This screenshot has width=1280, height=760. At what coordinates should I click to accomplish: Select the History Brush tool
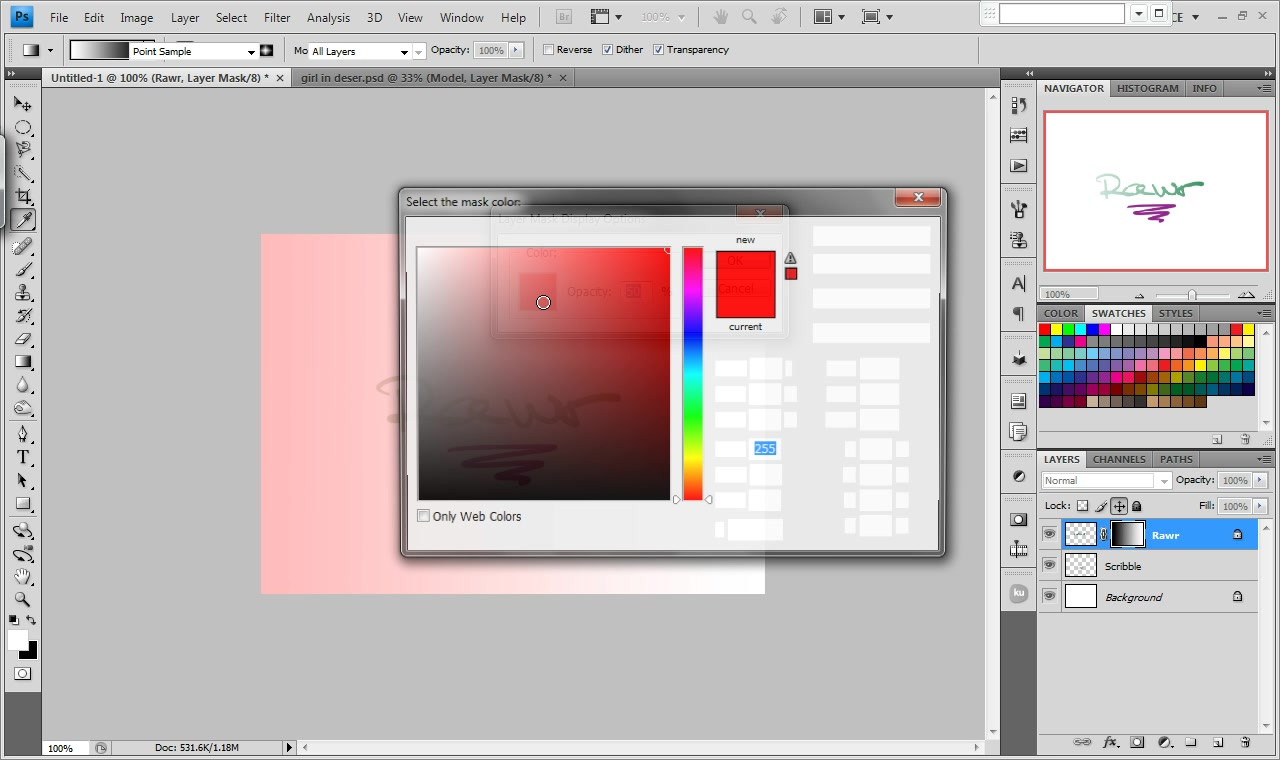click(22, 316)
